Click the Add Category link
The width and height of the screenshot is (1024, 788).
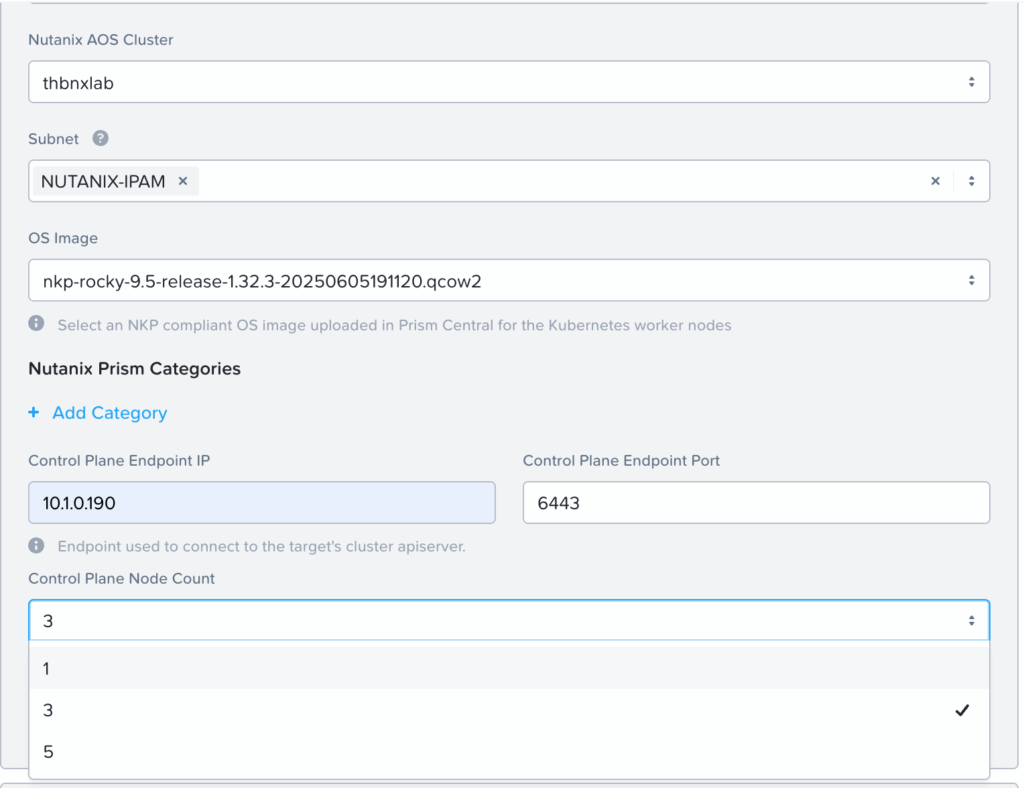(110, 413)
